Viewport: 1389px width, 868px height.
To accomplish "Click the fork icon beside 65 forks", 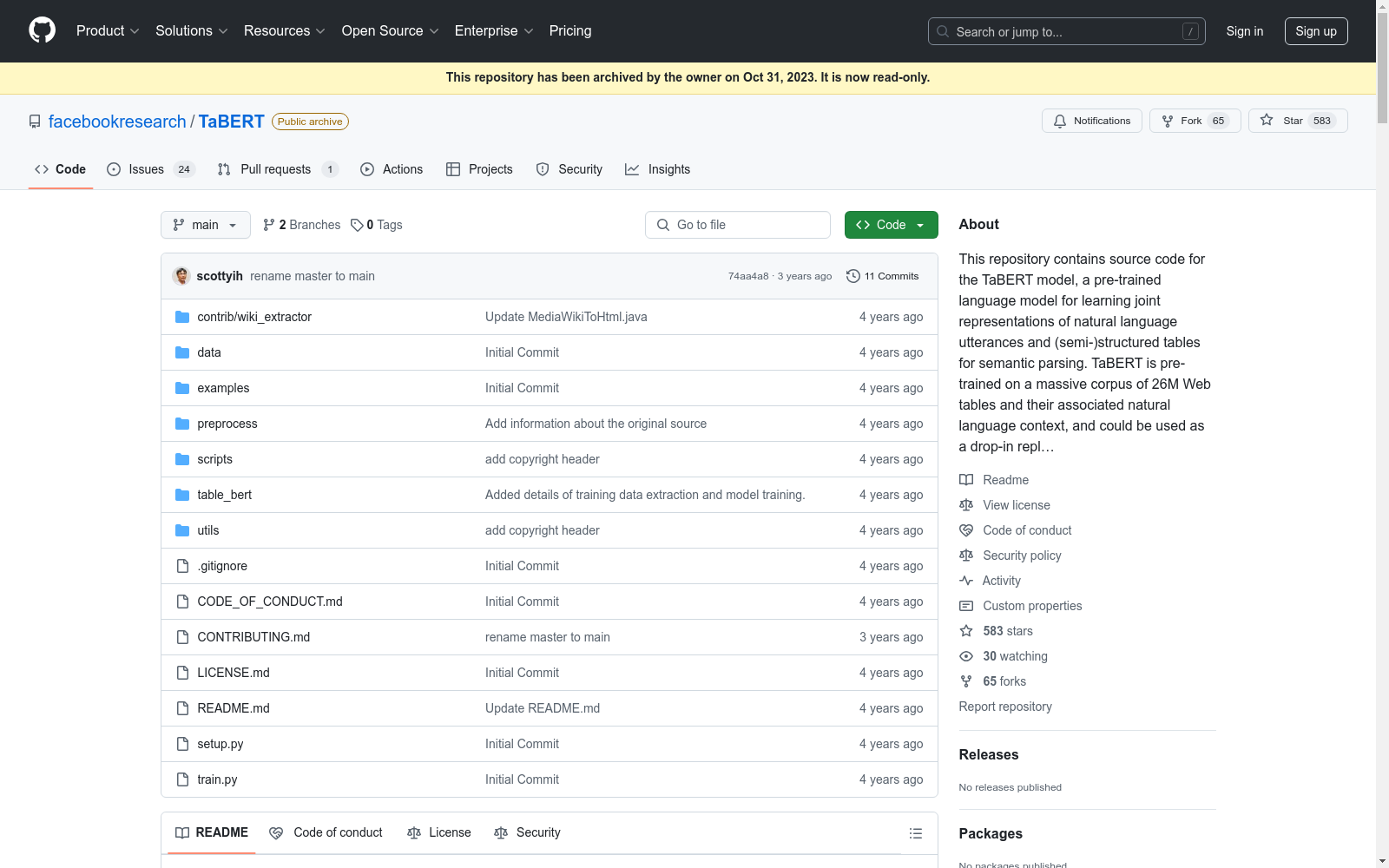I will pyautogui.click(x=966, y=681).
